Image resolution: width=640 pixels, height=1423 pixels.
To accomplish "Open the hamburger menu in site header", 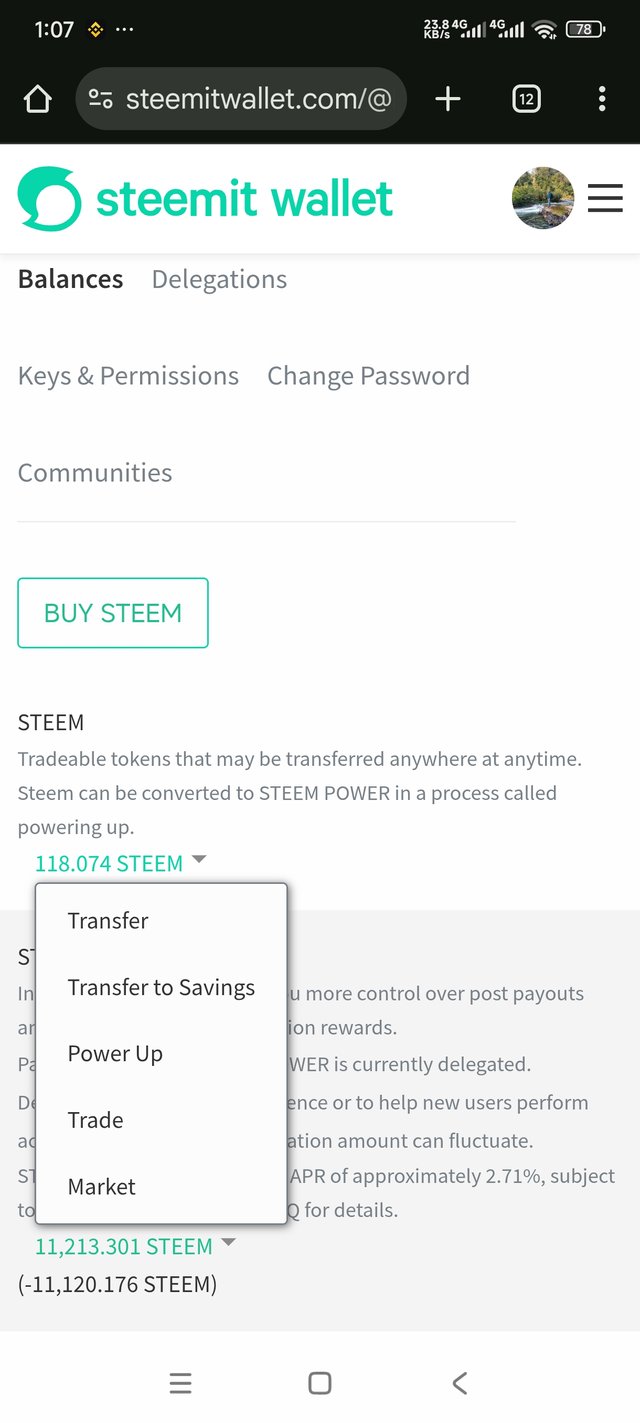I will point(605,198).
